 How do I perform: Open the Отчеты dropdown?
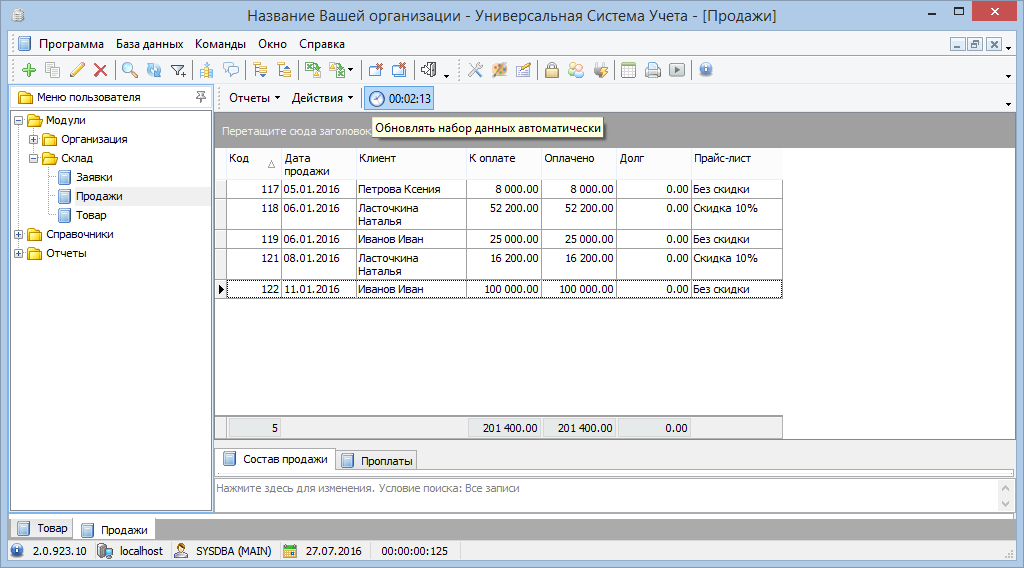250,98
